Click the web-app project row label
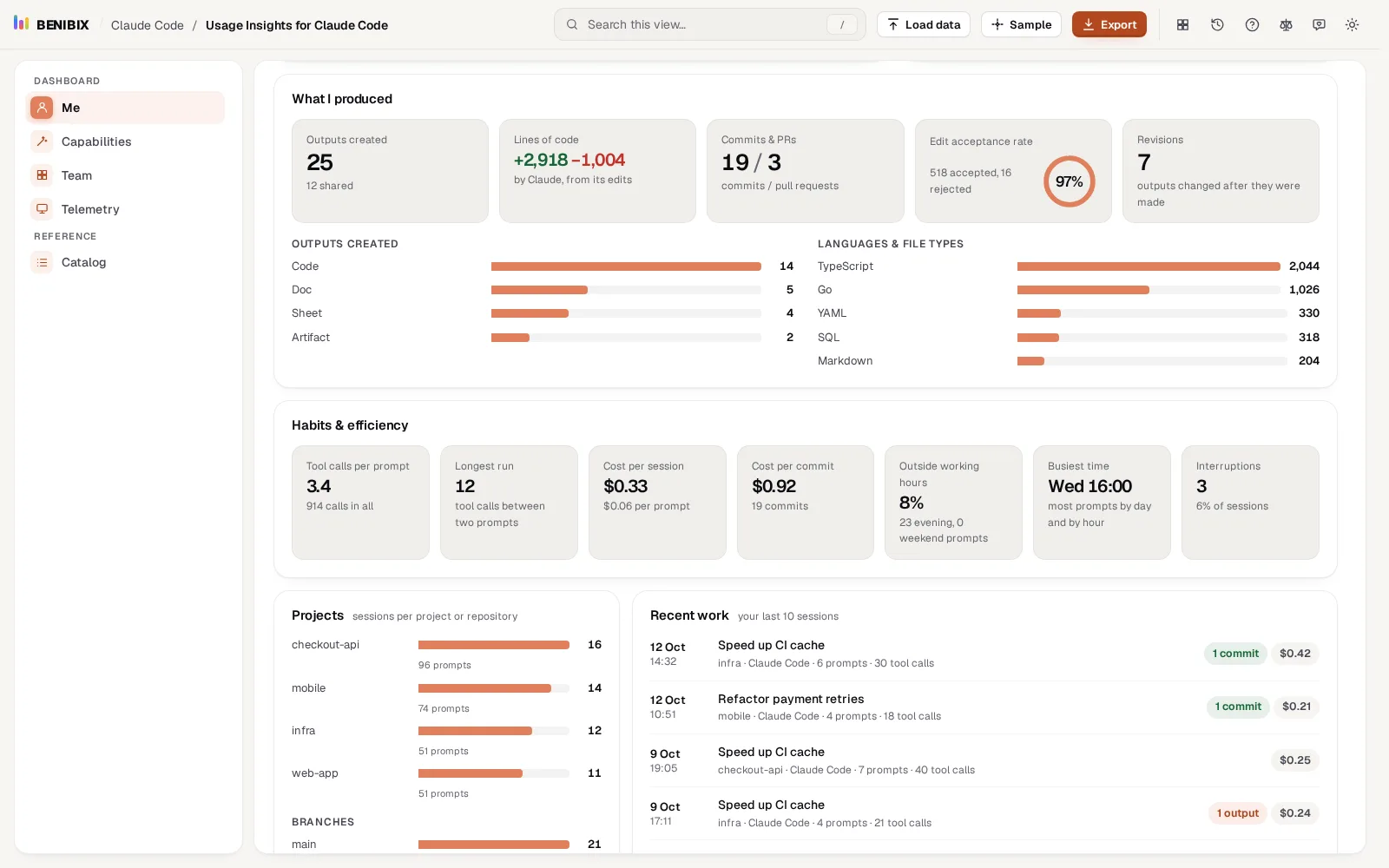The width and height of the screenshot is (1389, 868). 315,773
